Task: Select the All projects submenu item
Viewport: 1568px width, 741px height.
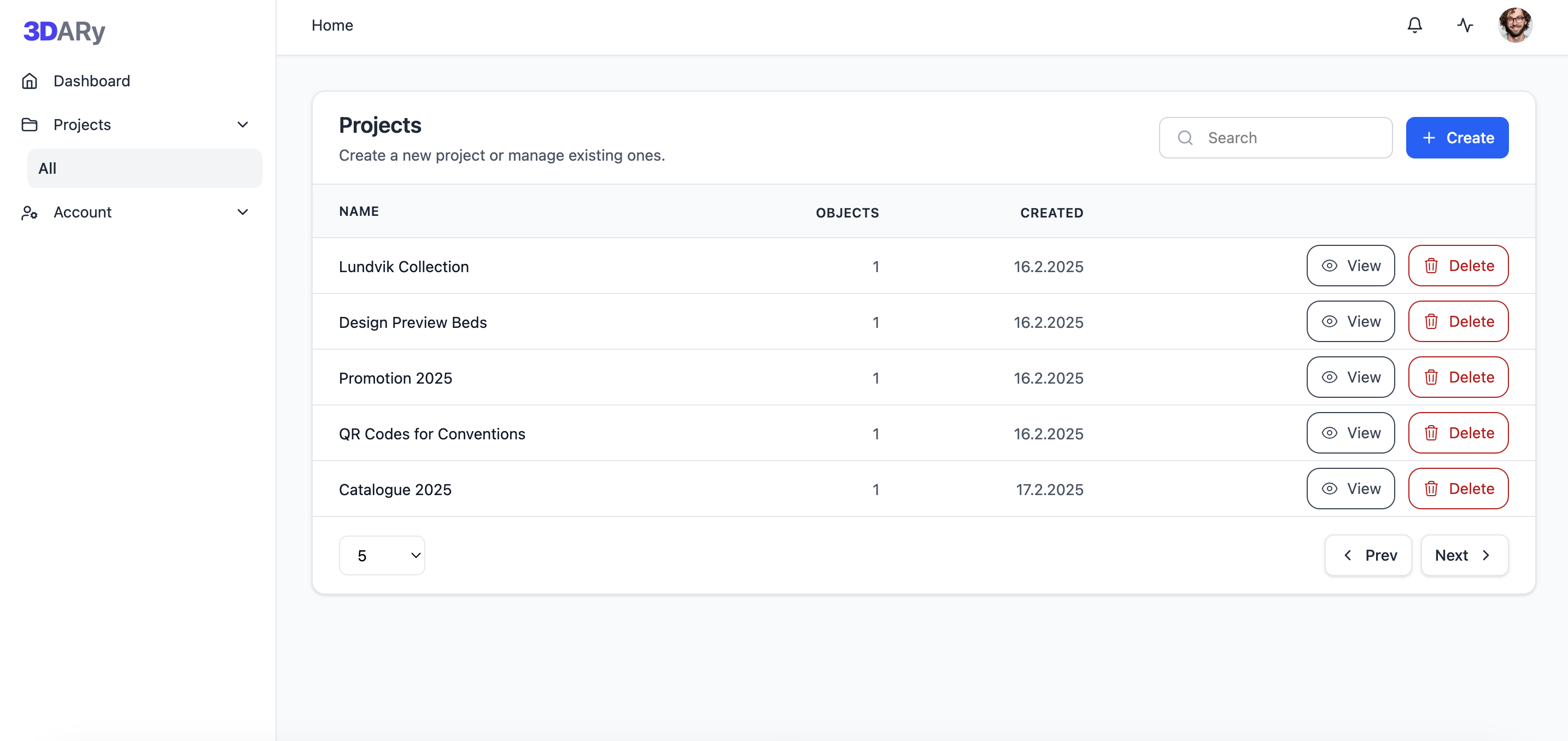Action: point(144,168)
